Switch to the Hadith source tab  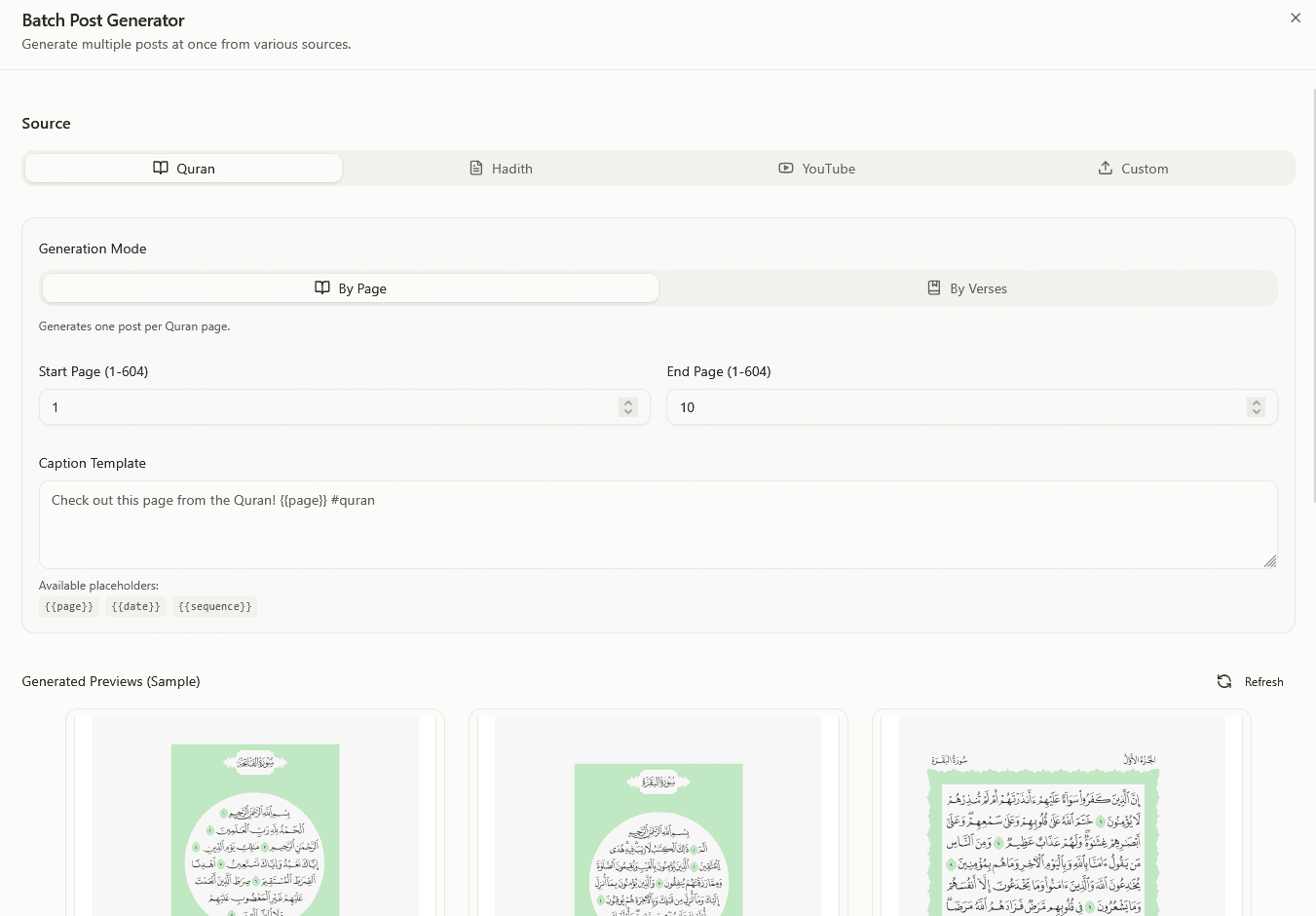coord(500,168)
